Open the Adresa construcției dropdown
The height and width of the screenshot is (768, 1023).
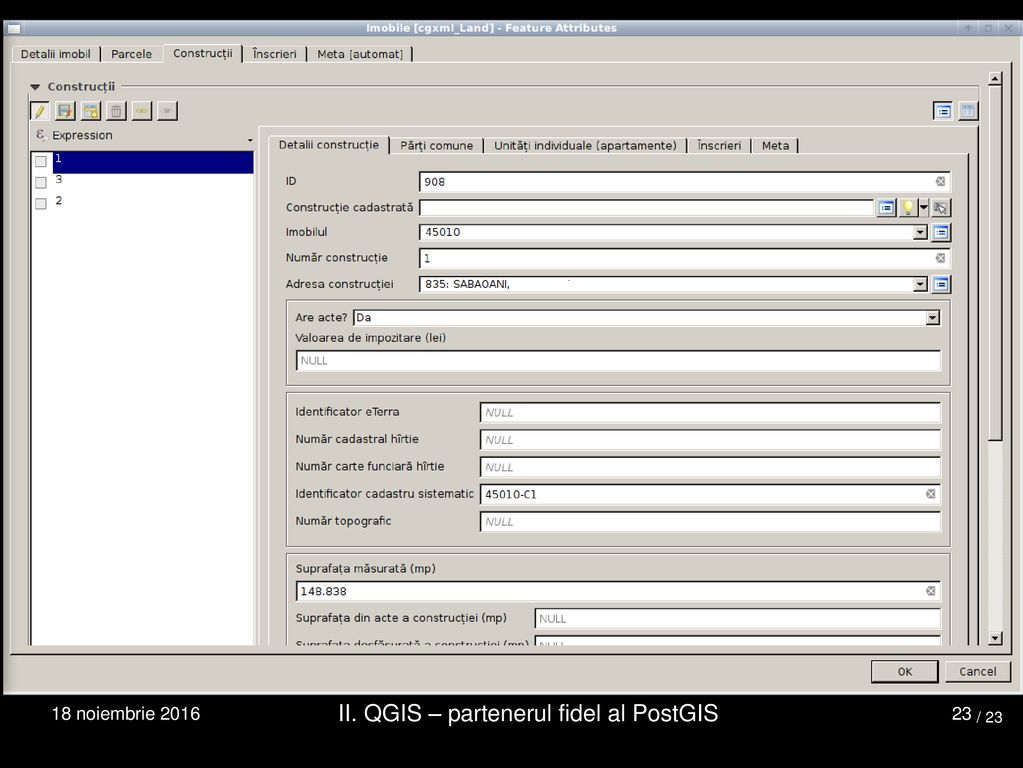920,284
